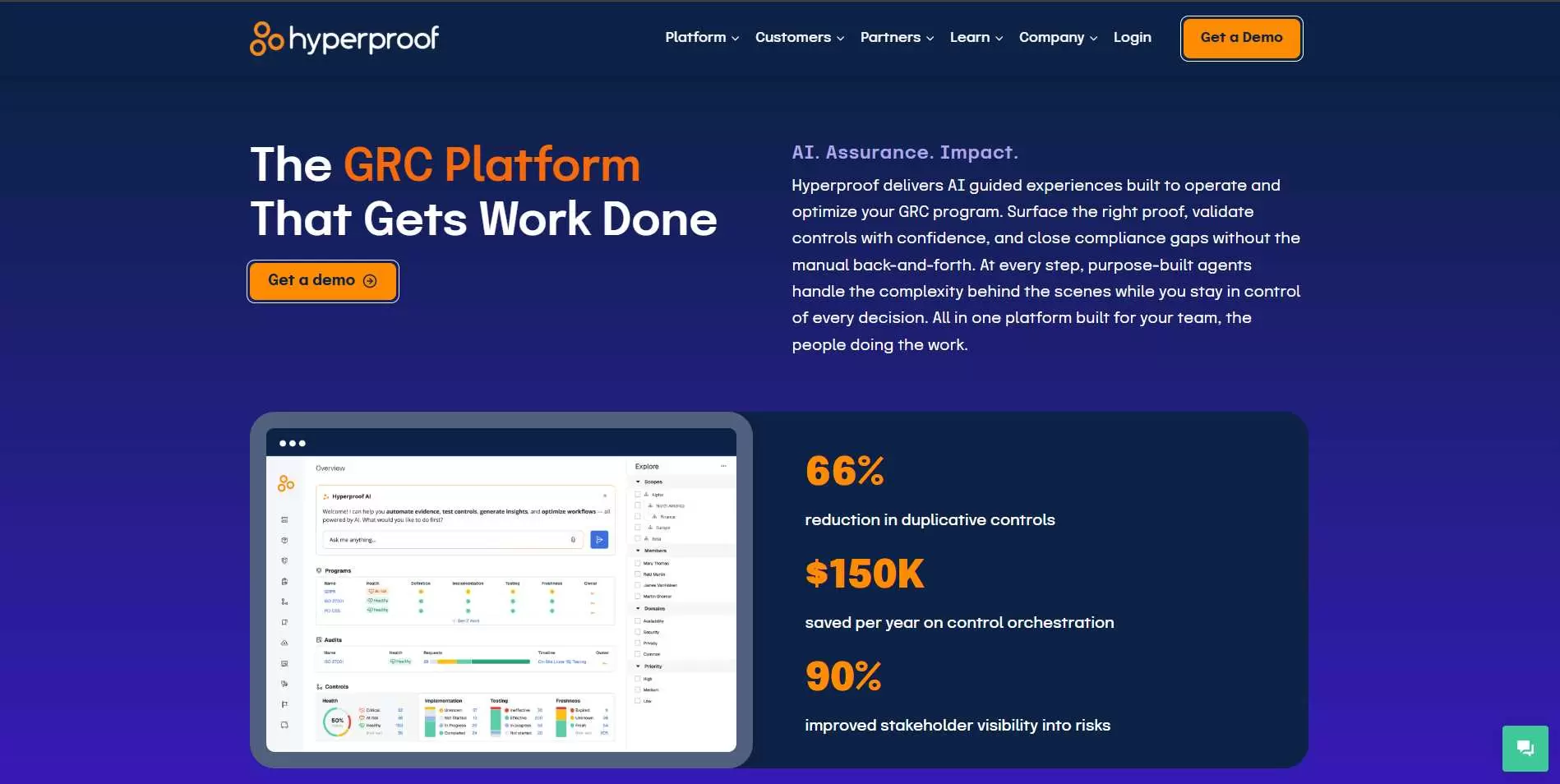Collapse the Scopes section in Explore
The height and width of the screenshot is (784, 1560).
coord(639,482)
